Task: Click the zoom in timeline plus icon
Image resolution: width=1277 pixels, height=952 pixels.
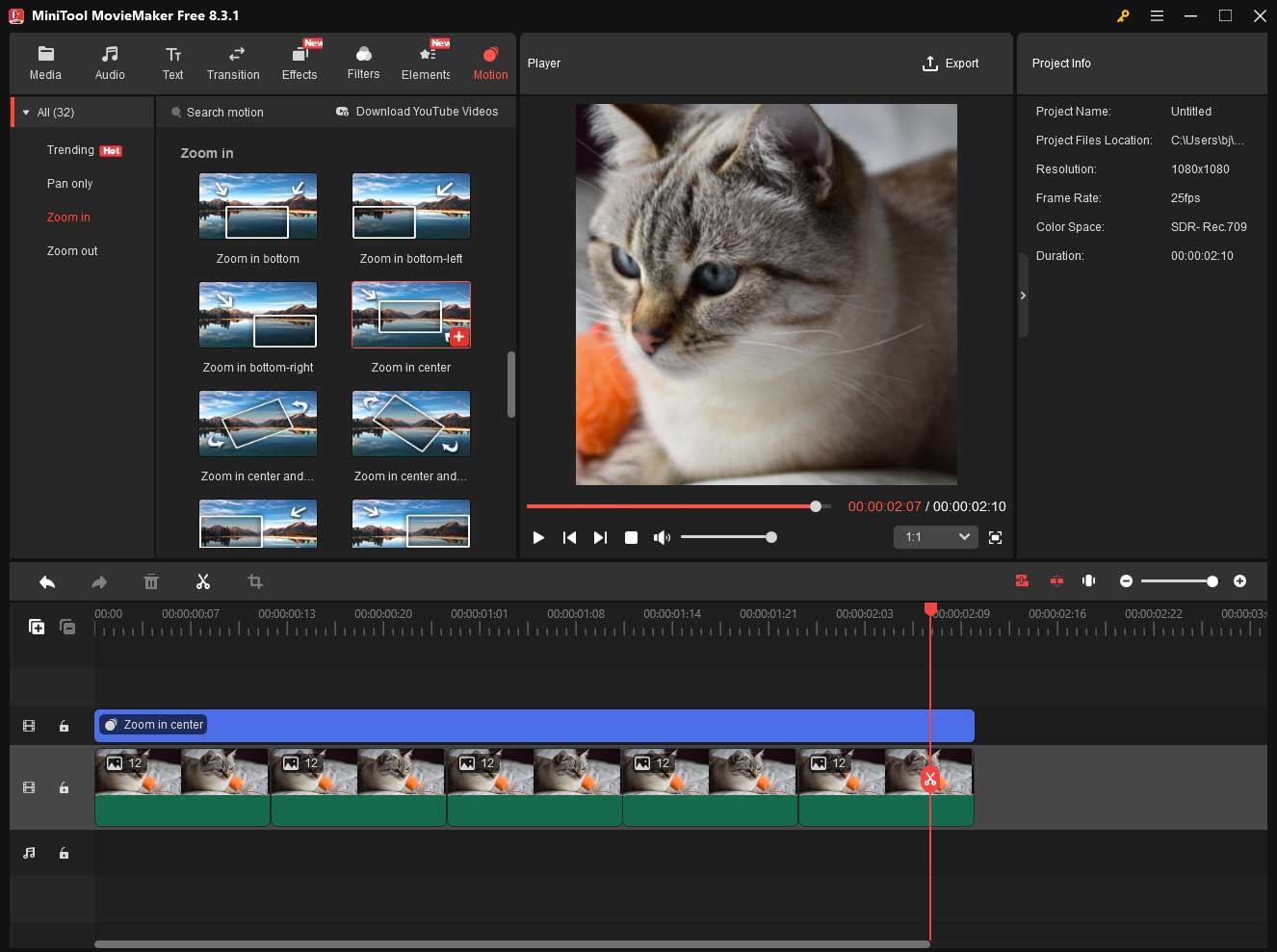Action: click(1239, 580)
